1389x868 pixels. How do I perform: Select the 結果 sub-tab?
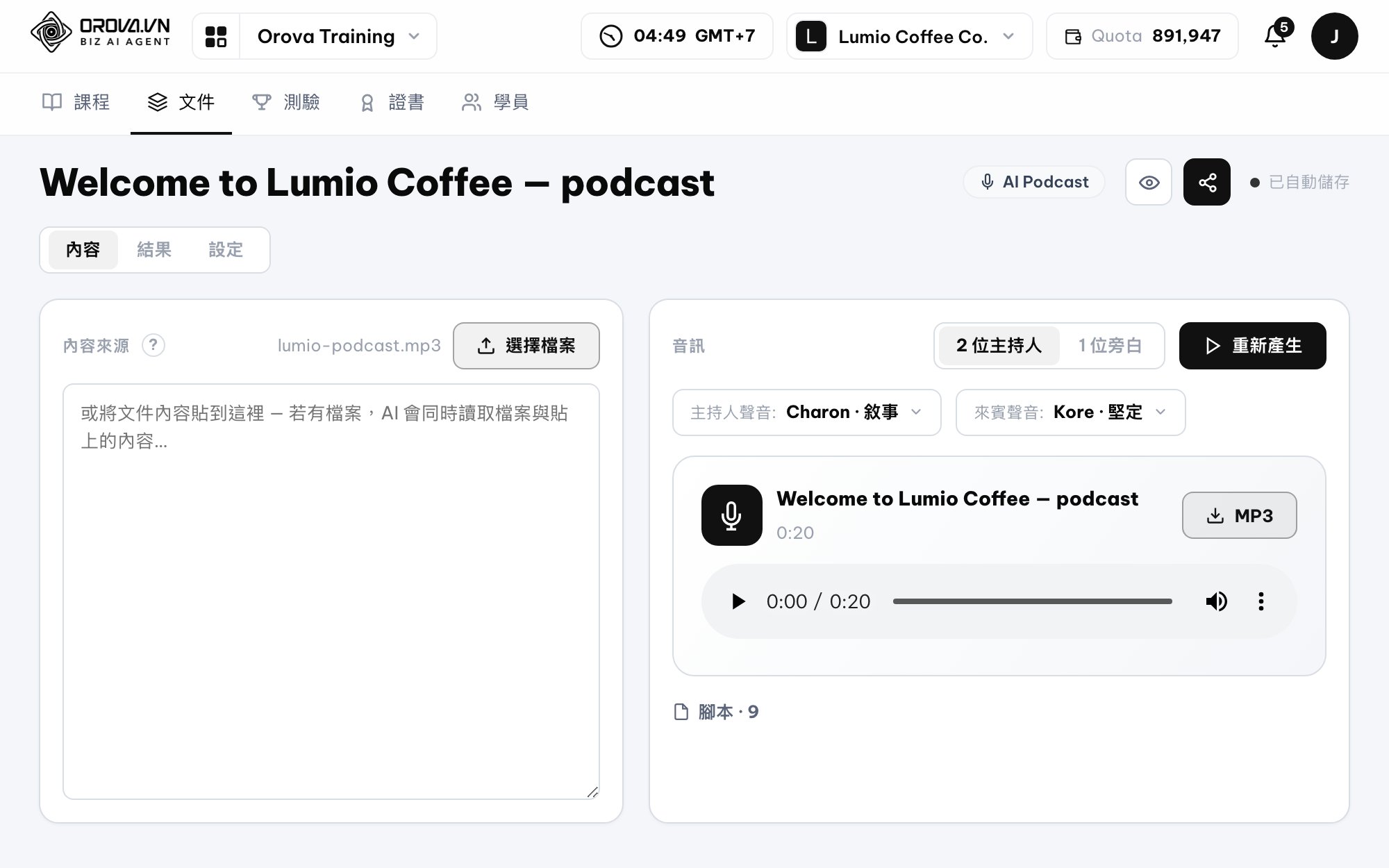154,250
